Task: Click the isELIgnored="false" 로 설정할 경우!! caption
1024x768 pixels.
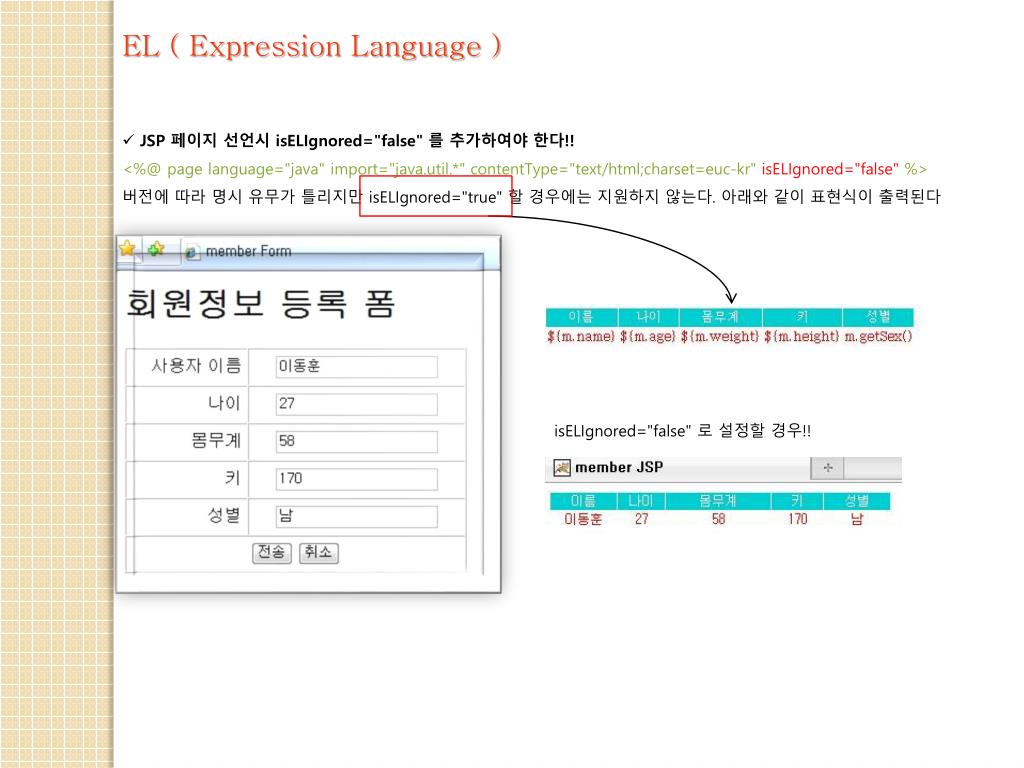Action: (x=682, y=431)
